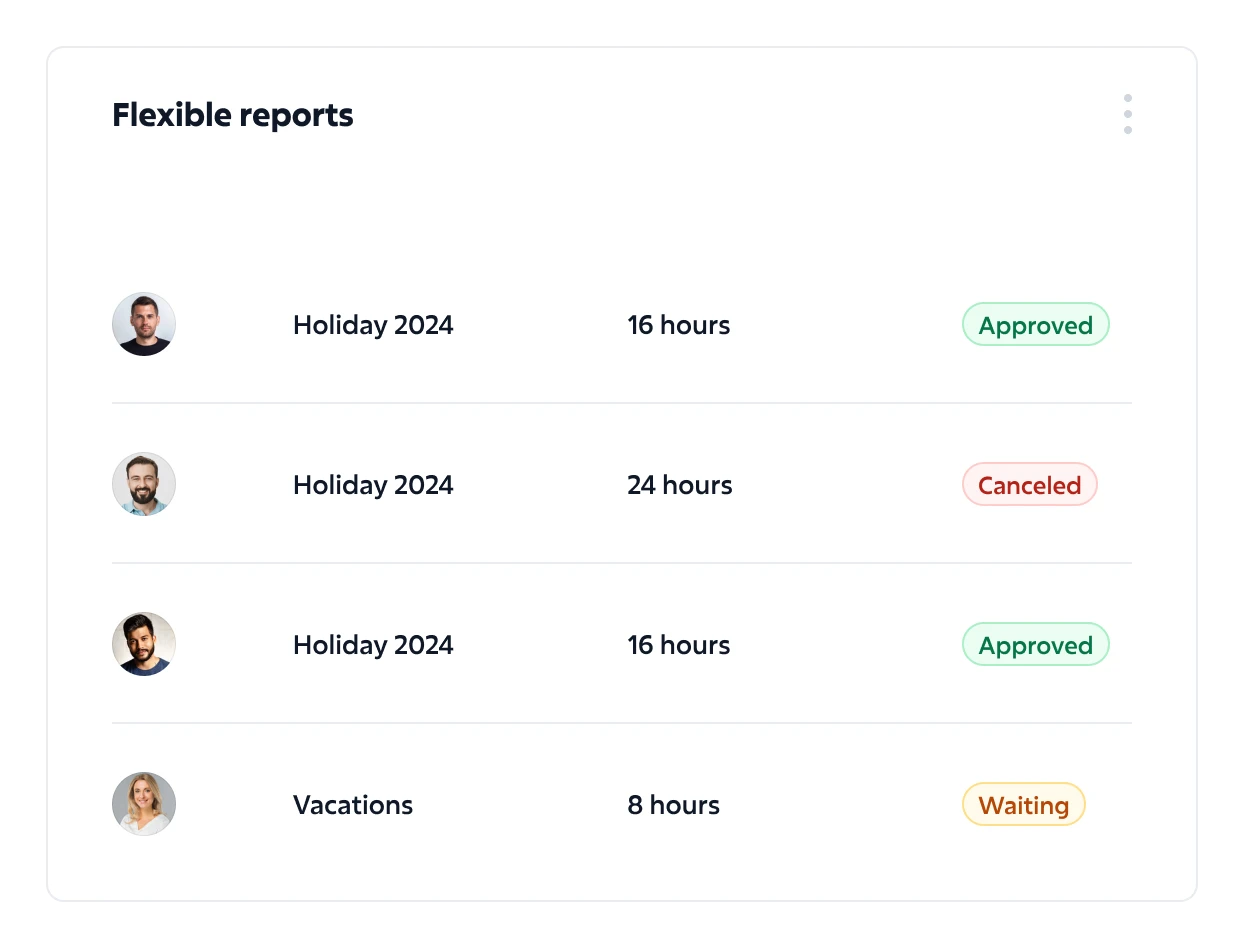This screenshot has width=1244, height=948.
Task: Click Holiday 2024 next to the navy-shirt man avatar
Action: pyautogui.click(x=373, y=645)
